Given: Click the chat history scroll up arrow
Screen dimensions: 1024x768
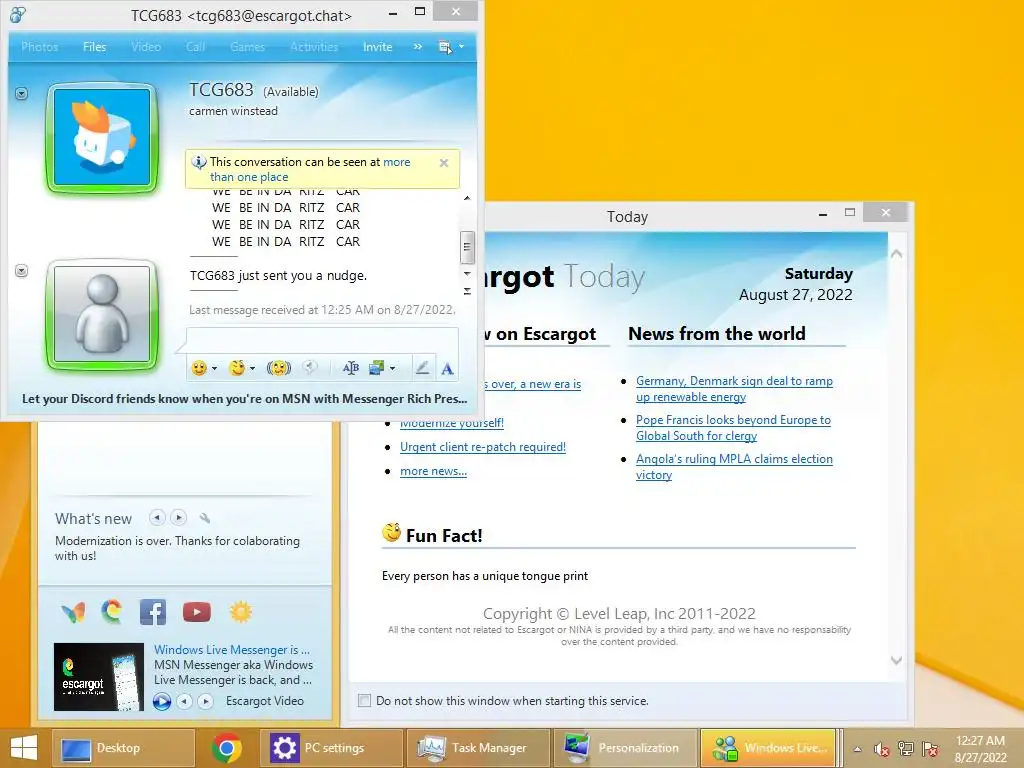Looking at the screenshot, I should [467, 198].
